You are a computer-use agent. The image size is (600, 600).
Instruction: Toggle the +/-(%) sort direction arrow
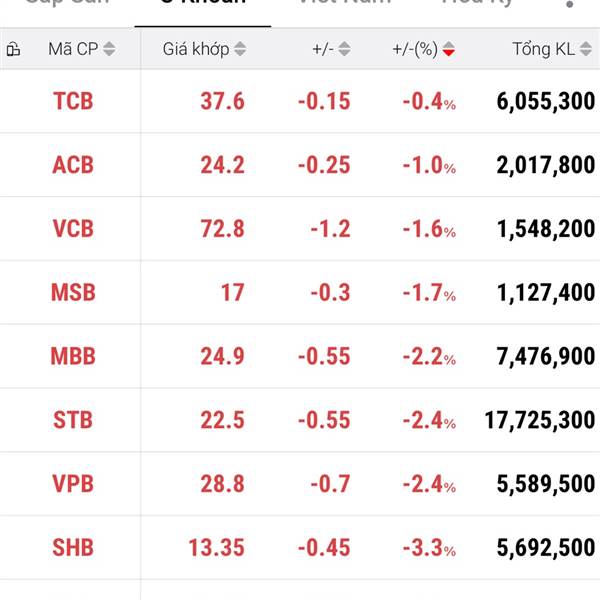tap(448, 49)
